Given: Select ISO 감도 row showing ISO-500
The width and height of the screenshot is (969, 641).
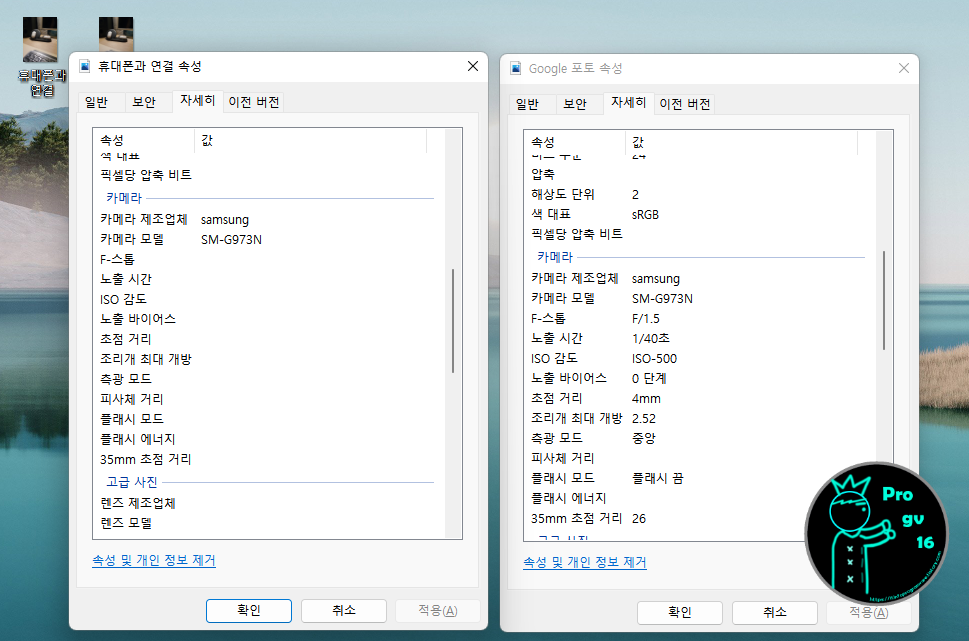Looking at the screenshot, I should (x=698, y=359).
